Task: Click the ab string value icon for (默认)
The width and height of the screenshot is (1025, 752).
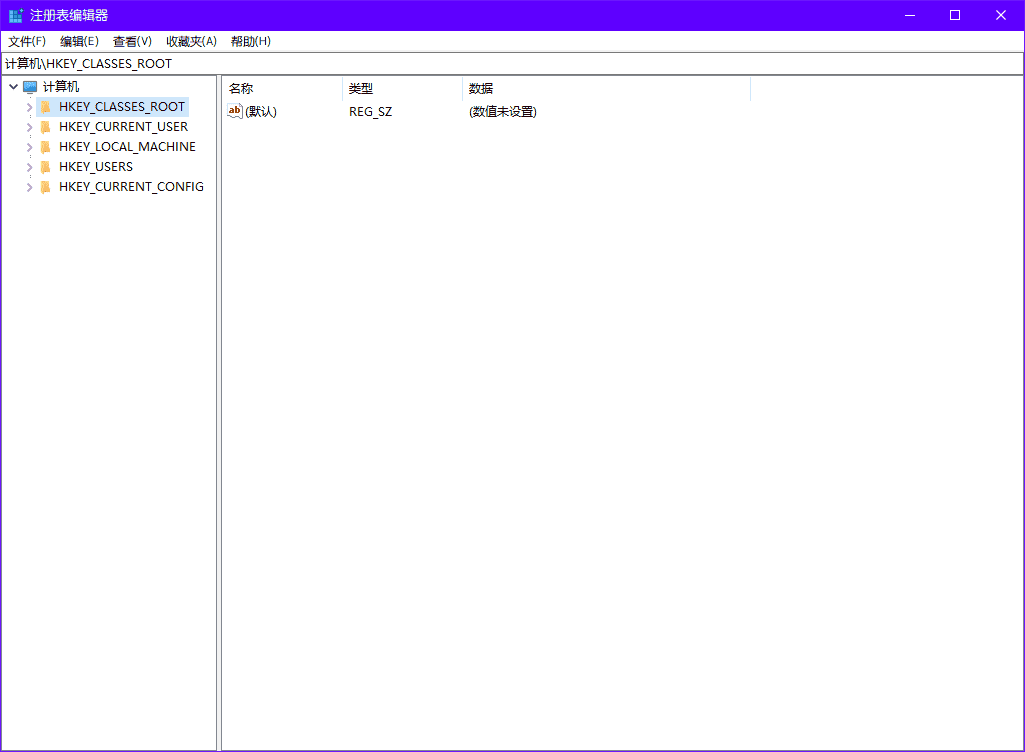Action: click(x=235, y=111)
